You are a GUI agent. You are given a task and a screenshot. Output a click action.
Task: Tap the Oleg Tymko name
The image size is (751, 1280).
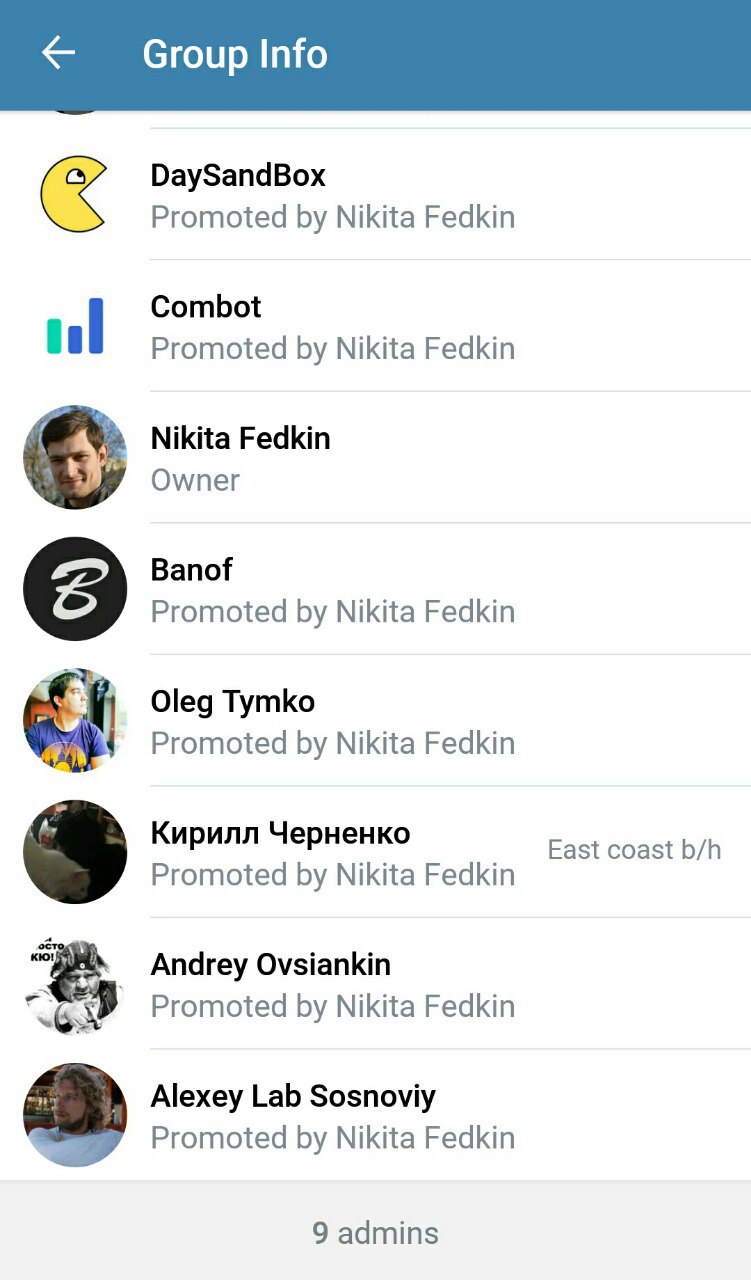232,702
